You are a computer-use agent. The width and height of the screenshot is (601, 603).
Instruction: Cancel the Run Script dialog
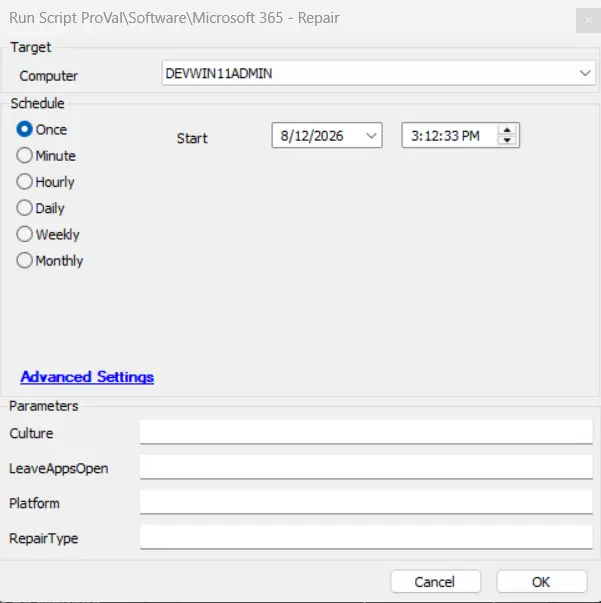[x=436, y=581]
